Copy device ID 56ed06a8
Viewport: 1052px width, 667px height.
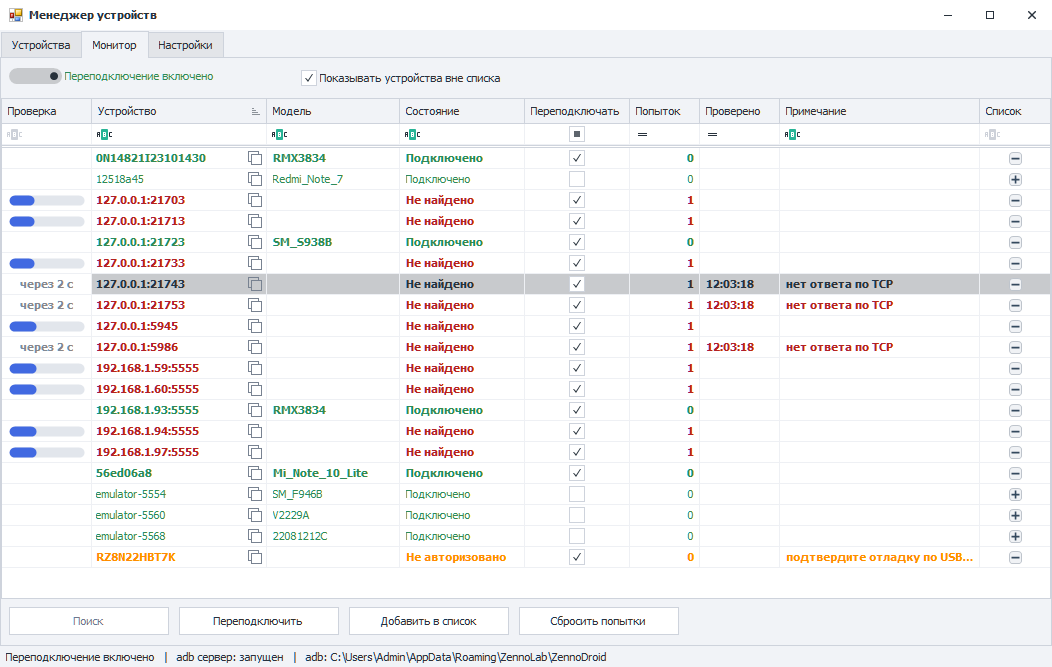[x=255, y=473]
